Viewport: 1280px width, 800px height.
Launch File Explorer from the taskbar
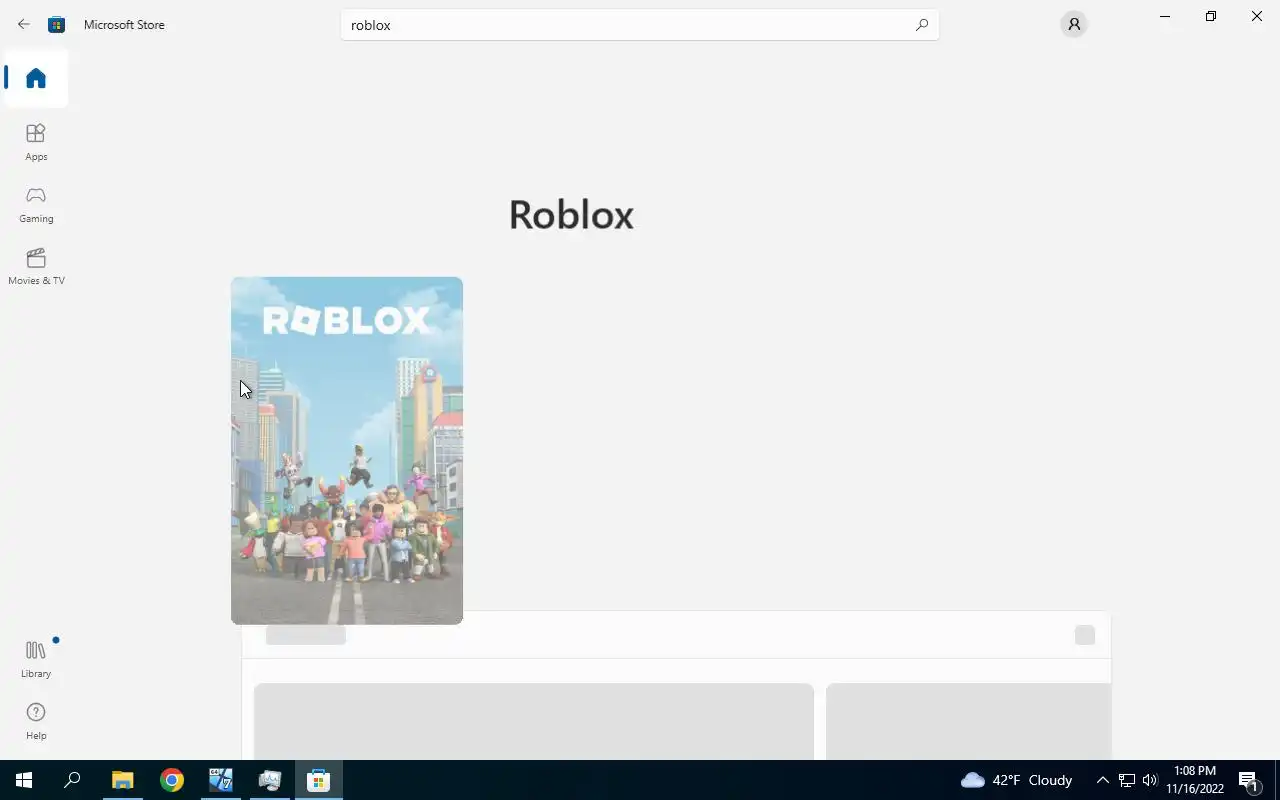pos(122,780)
